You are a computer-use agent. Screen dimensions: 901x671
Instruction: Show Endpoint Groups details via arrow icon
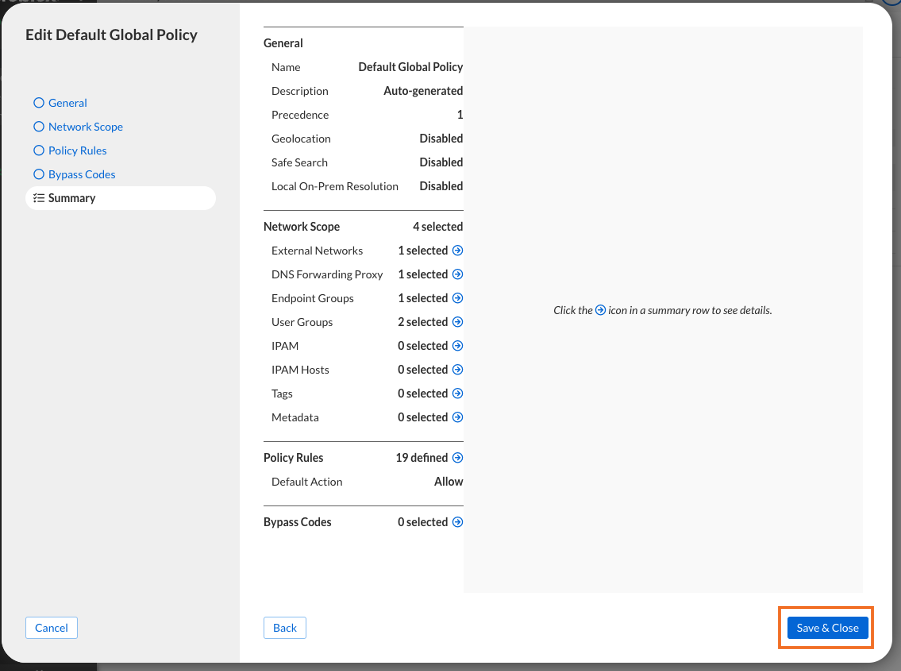point(458,299)
